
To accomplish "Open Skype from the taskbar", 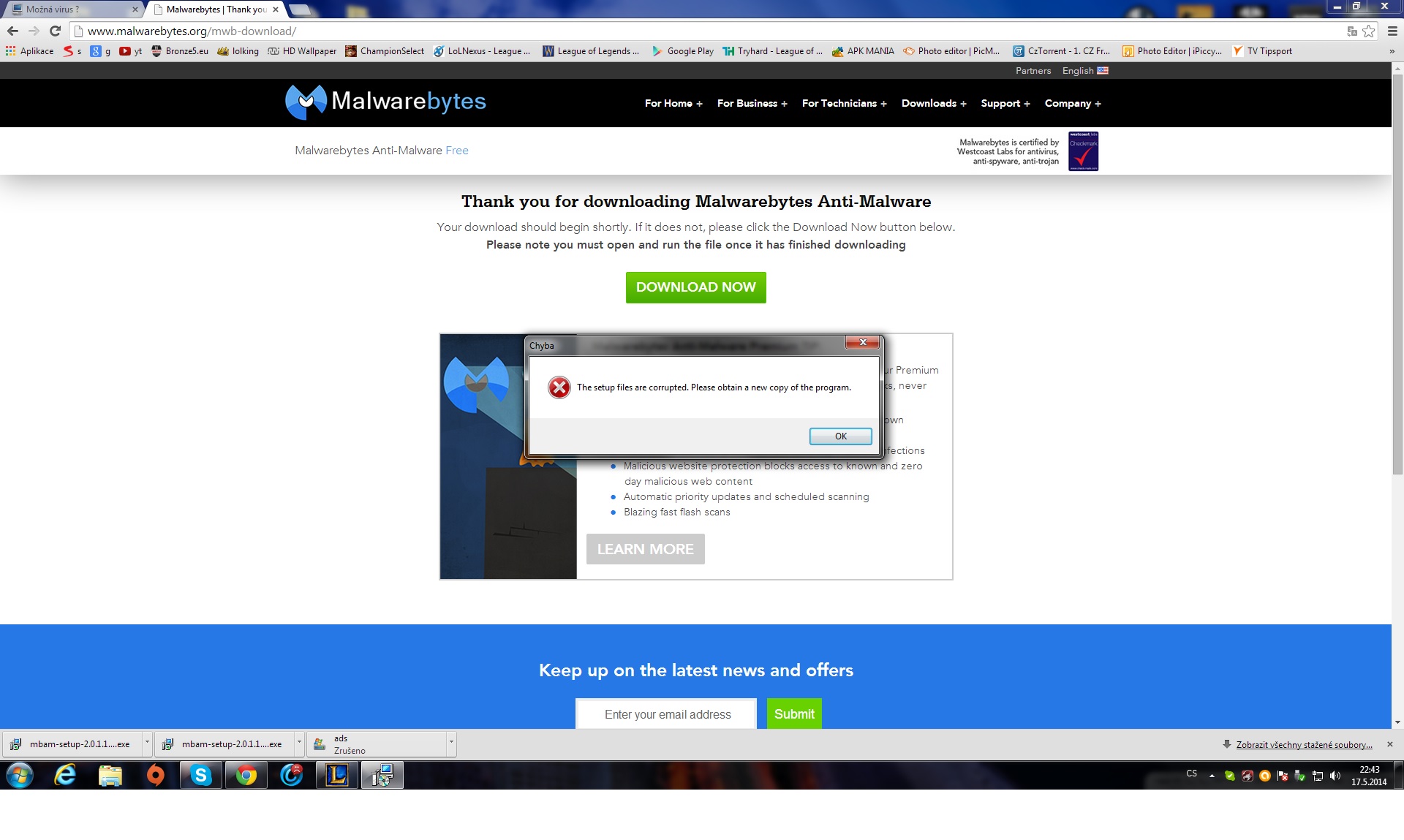I will 200,775.
